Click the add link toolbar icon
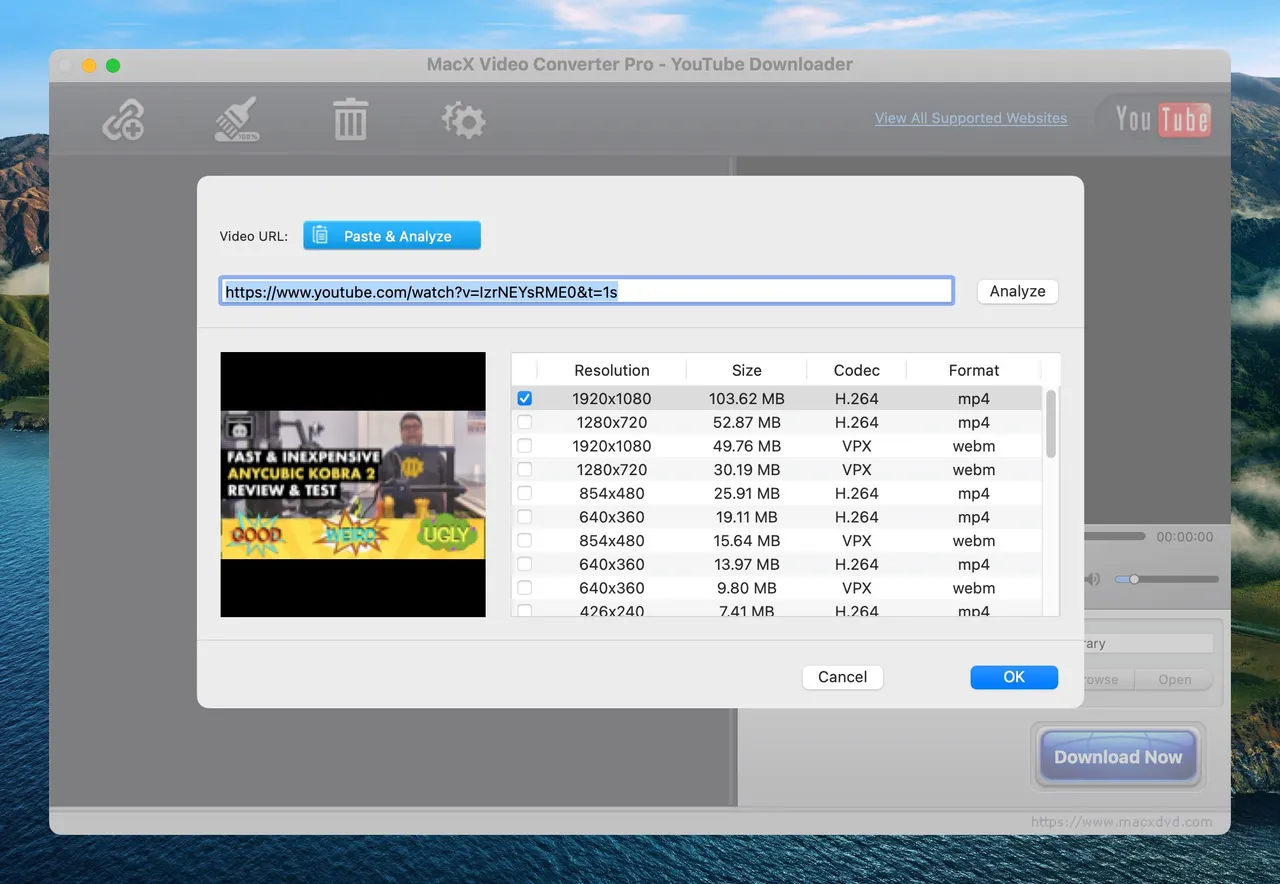Screen dimensions: 1280x884 click(x=123, y=120)
